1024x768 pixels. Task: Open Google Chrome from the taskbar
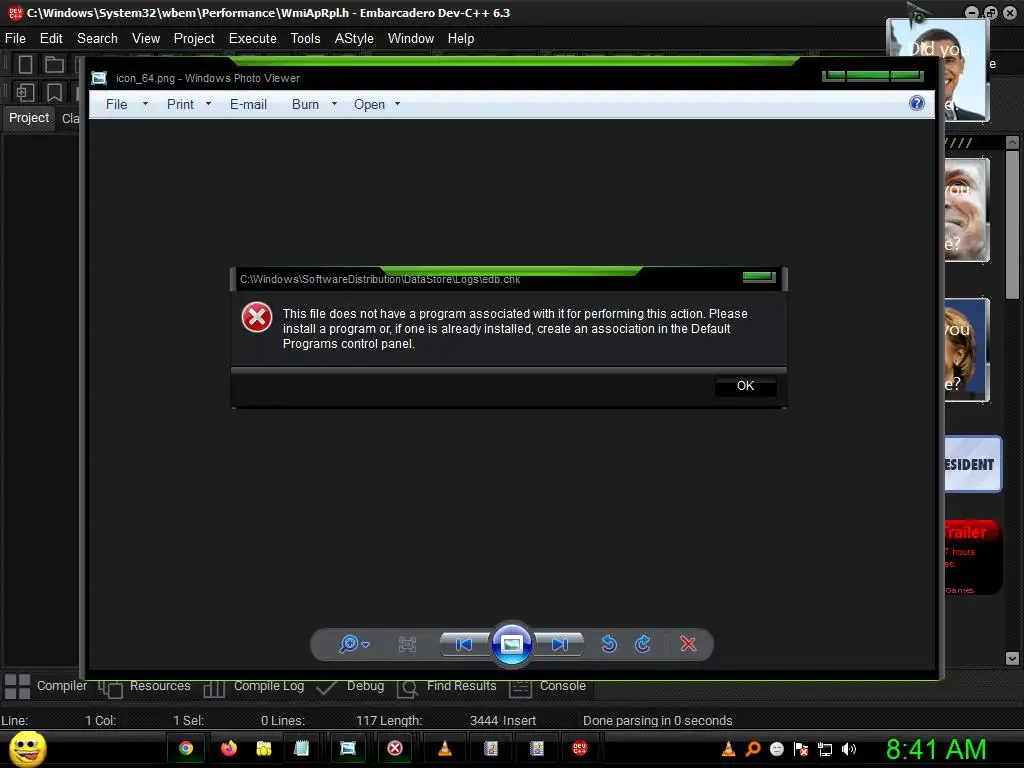pyautogui.click(x=186, y=748)
